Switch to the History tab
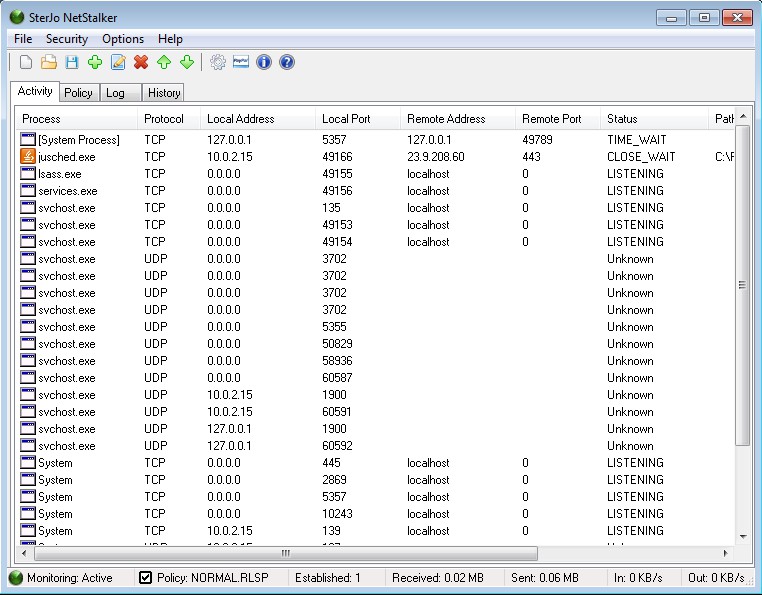The height and width of the screenshot is (595, 762). pos(164,93)
